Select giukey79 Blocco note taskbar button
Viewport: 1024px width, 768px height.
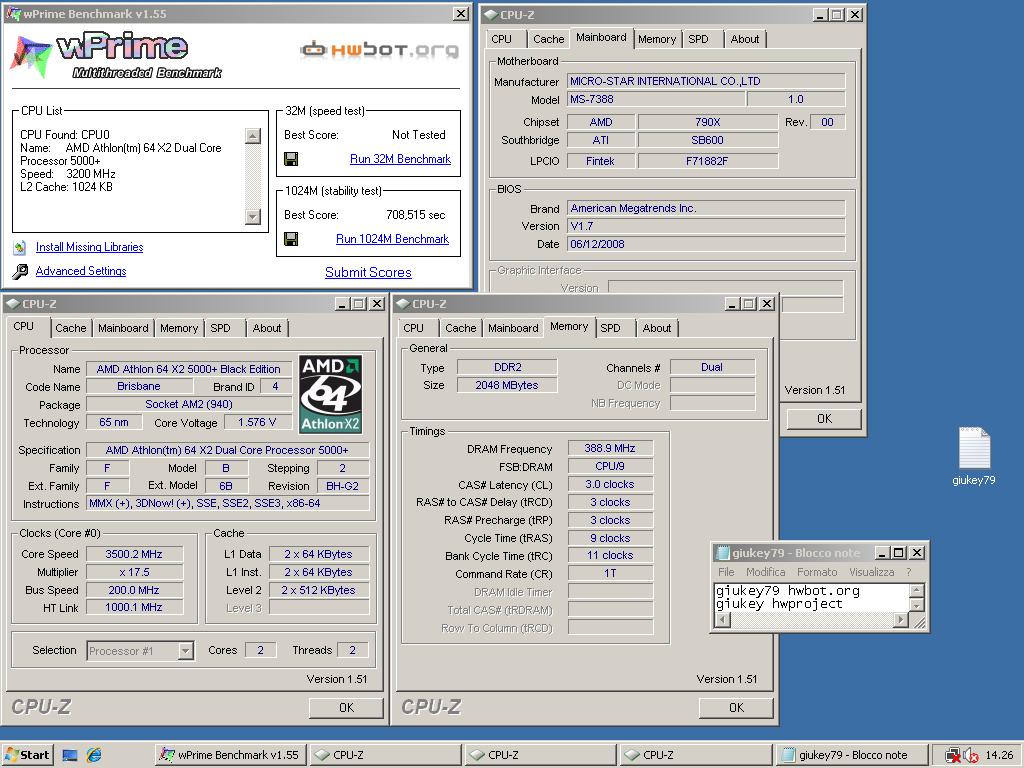tap(852, 755)
